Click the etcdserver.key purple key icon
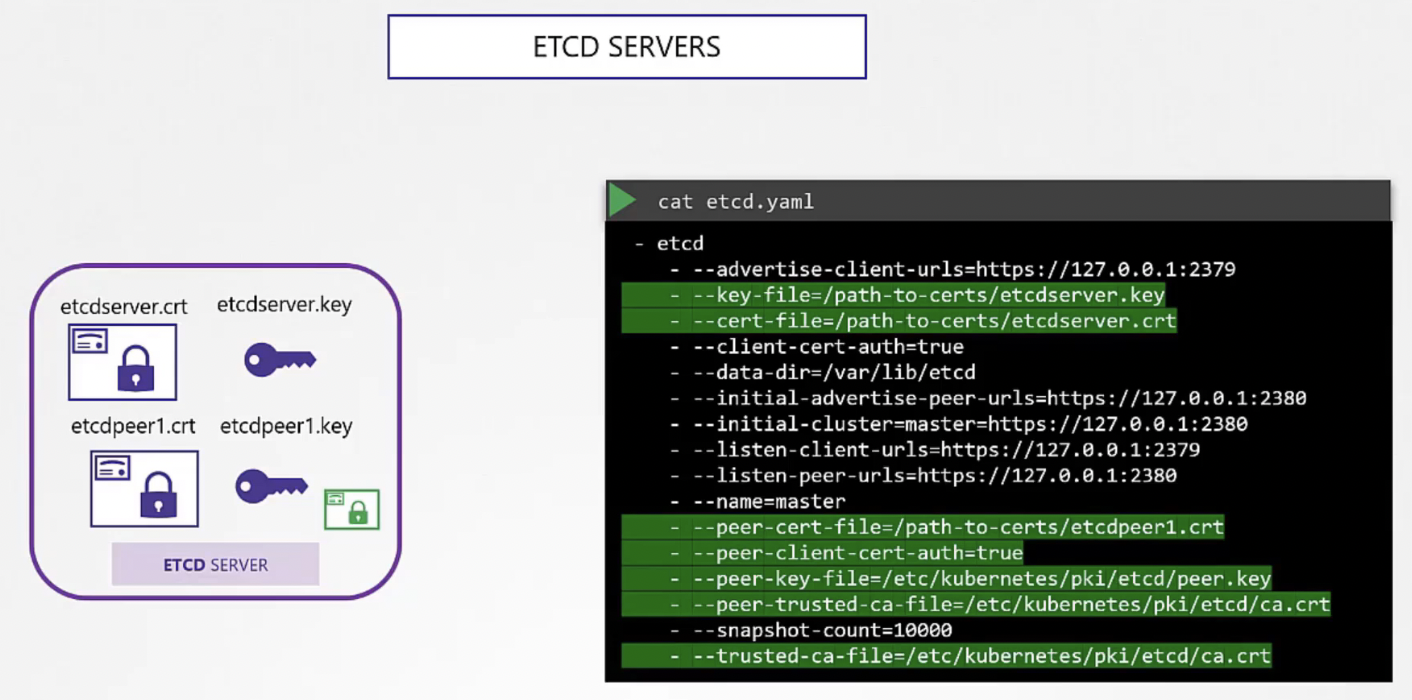Screen dimensions: 1412x700 pos(280,359)
